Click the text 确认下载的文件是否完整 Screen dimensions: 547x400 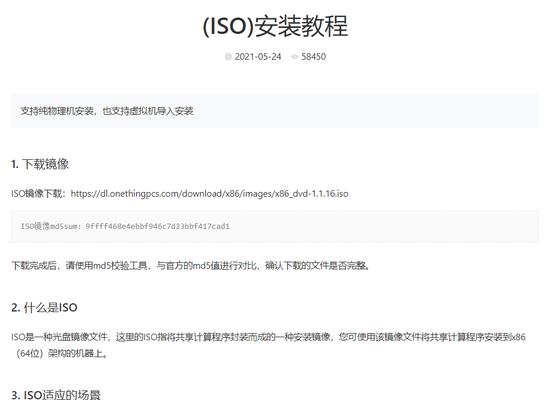[317, 266]
